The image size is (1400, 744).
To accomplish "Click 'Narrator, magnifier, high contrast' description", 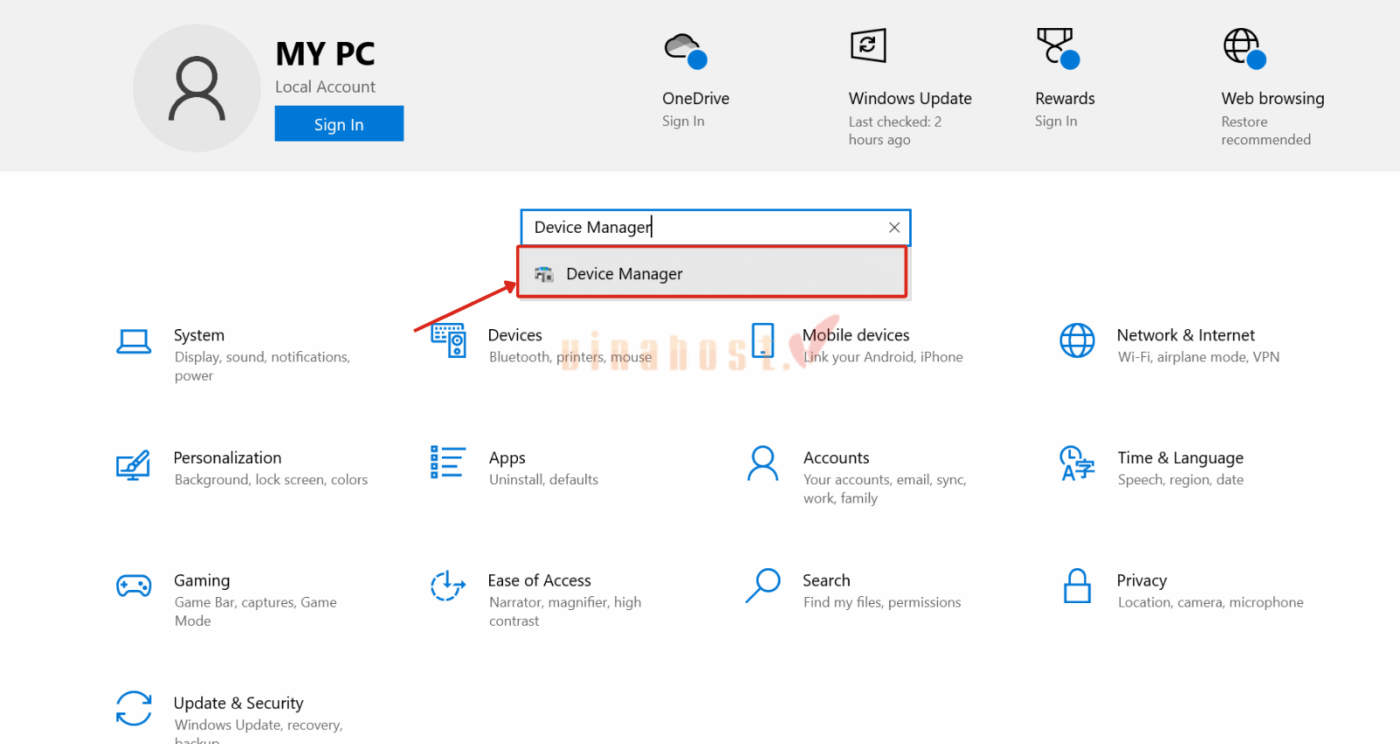I will pyautogui.click(x=565, y=612).
